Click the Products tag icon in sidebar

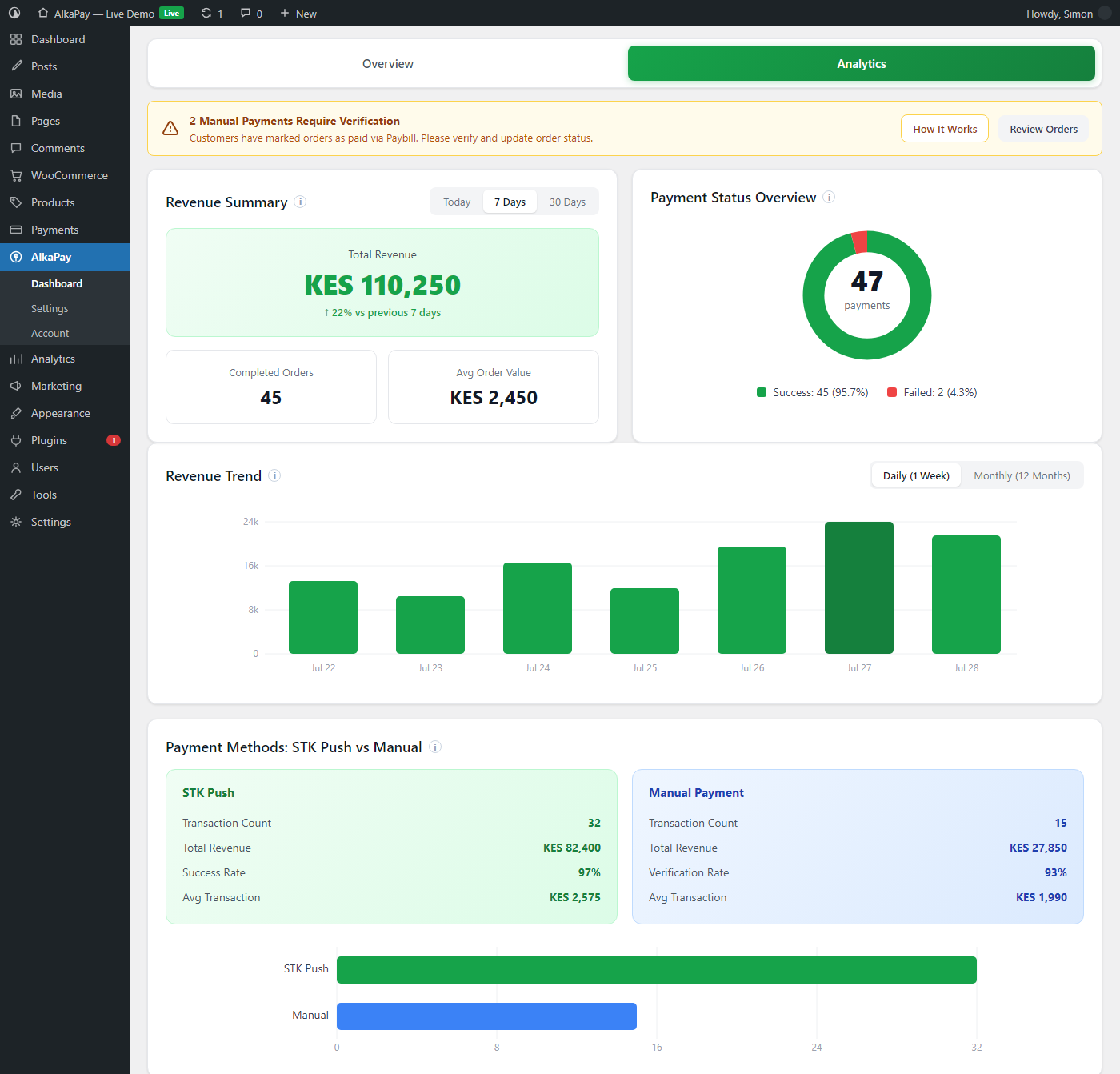(16, 202)
